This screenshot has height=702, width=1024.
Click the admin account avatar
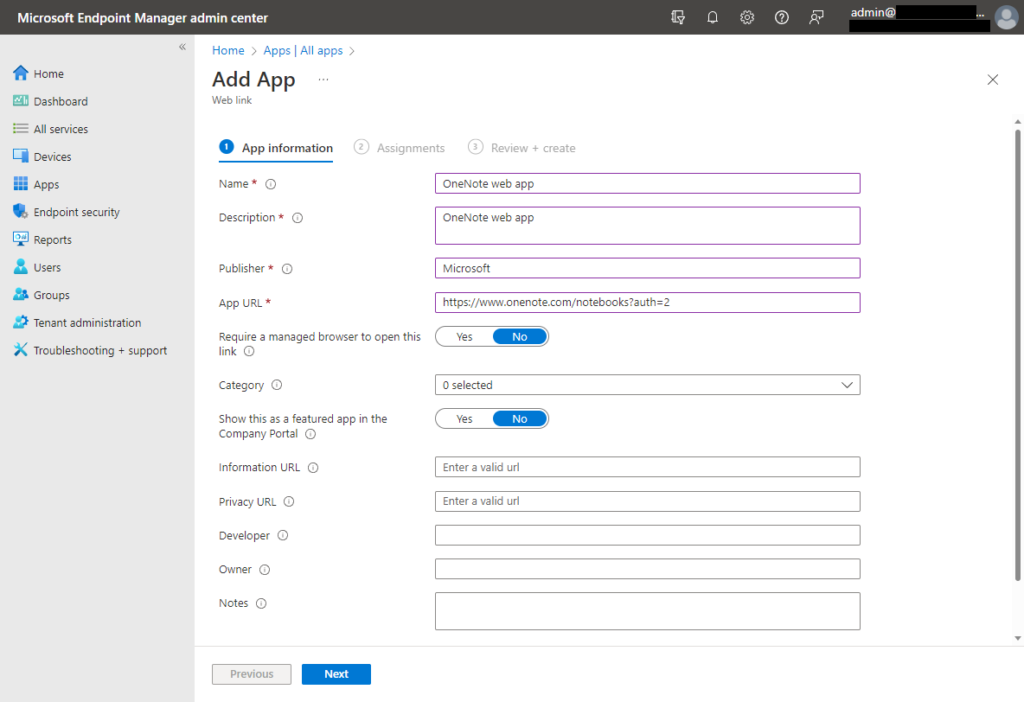click(x=1006, y=18)
